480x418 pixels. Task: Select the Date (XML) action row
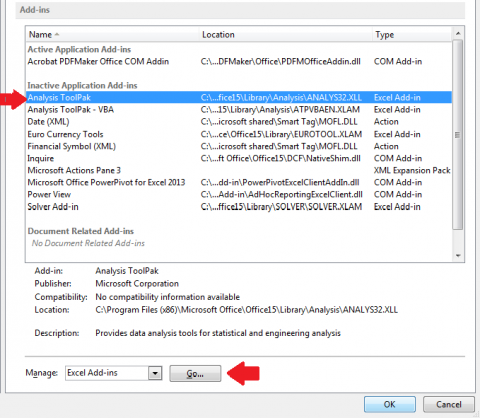point(239,122)
